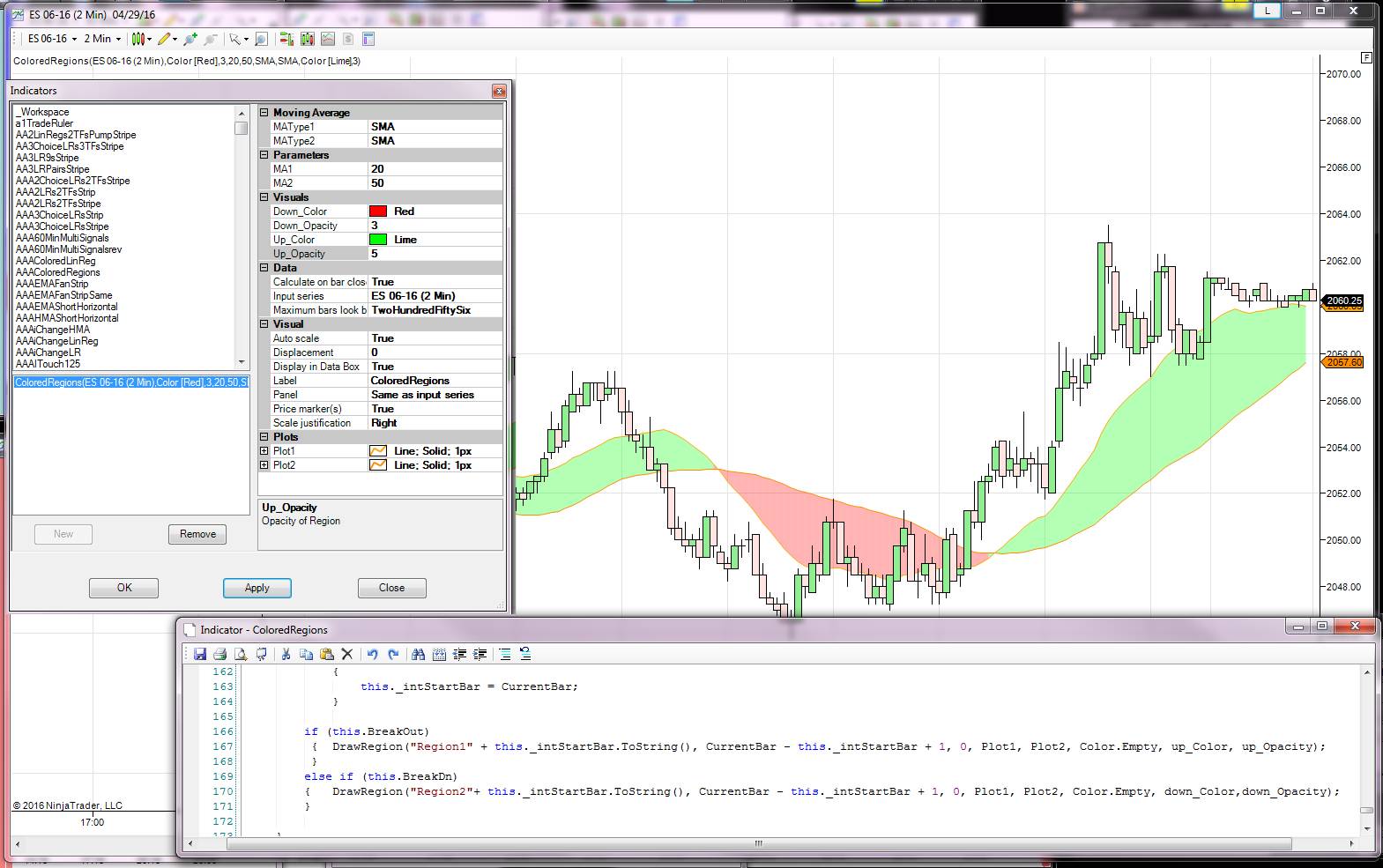Image resolution: width=1383 pixels, height=868 pixels.
Task: Paste clipboard into the code editor
Action: pyautogui.click(x=326, y=654)
